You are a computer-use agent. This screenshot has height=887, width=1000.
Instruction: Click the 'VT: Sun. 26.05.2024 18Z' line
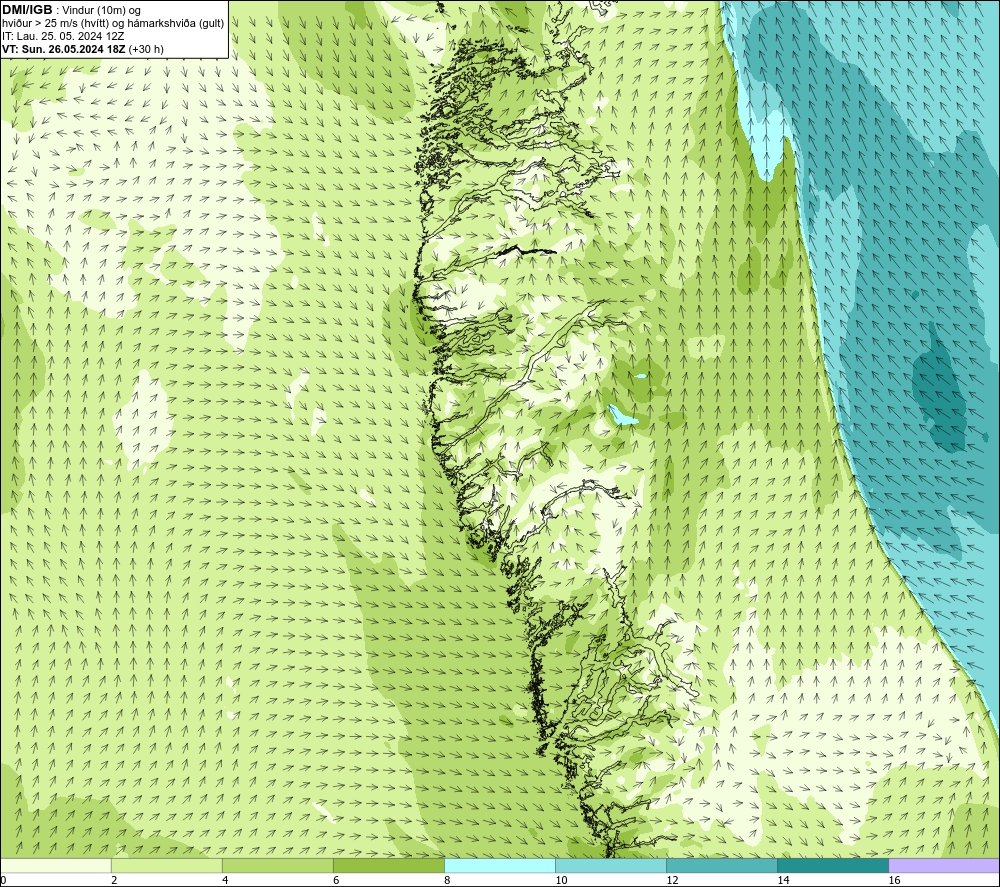pos(64,49)
